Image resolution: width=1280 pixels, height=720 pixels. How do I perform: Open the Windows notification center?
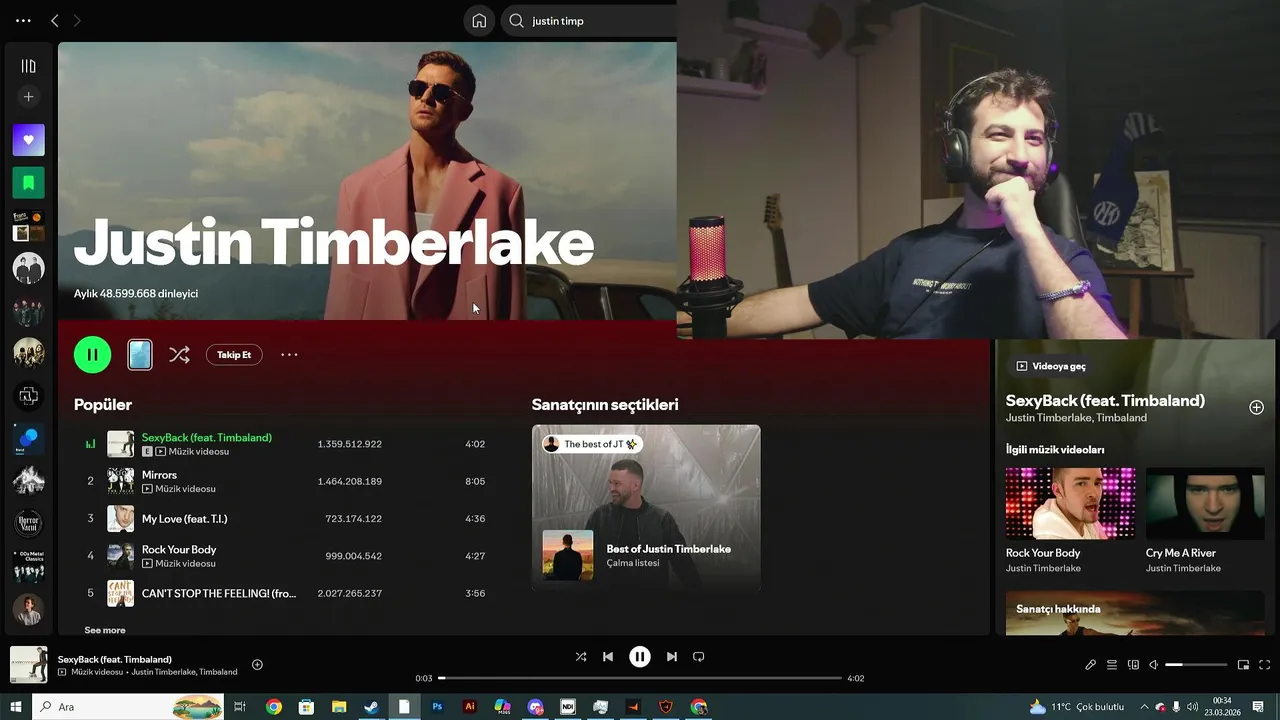pos(1258,707)
